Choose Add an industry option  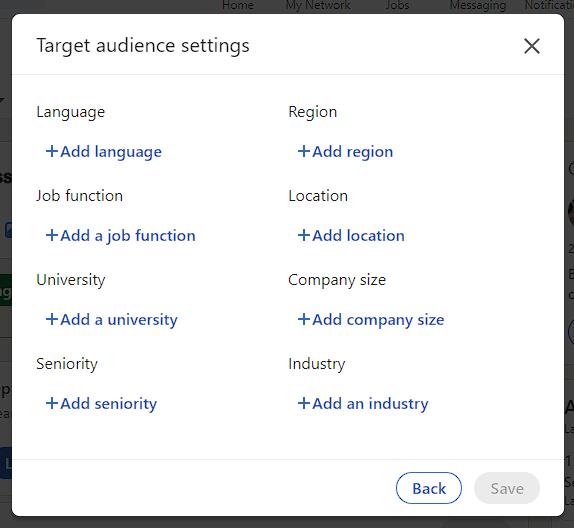coord(363,404)
